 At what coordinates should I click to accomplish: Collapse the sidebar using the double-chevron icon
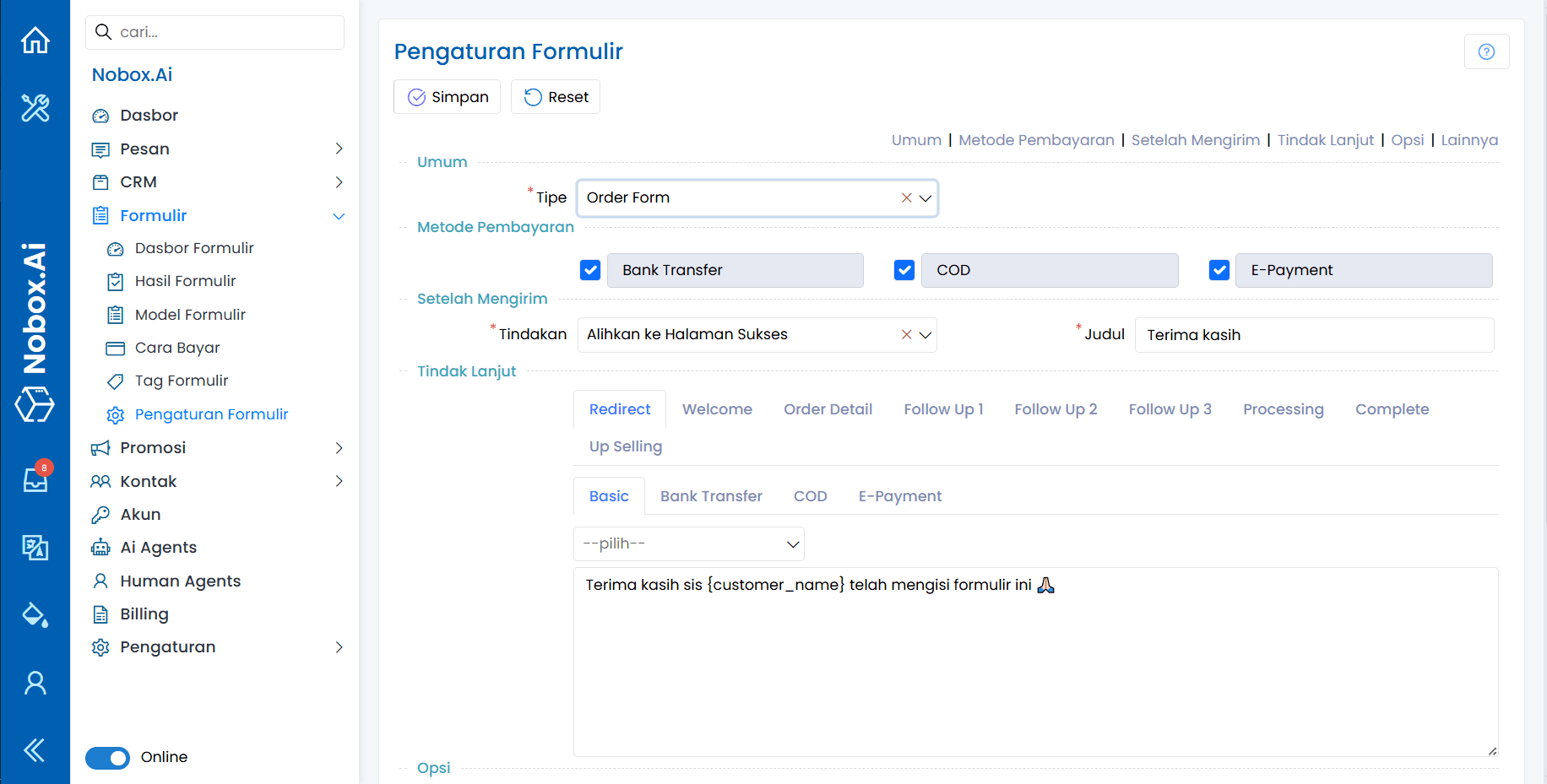coord(35,749)
